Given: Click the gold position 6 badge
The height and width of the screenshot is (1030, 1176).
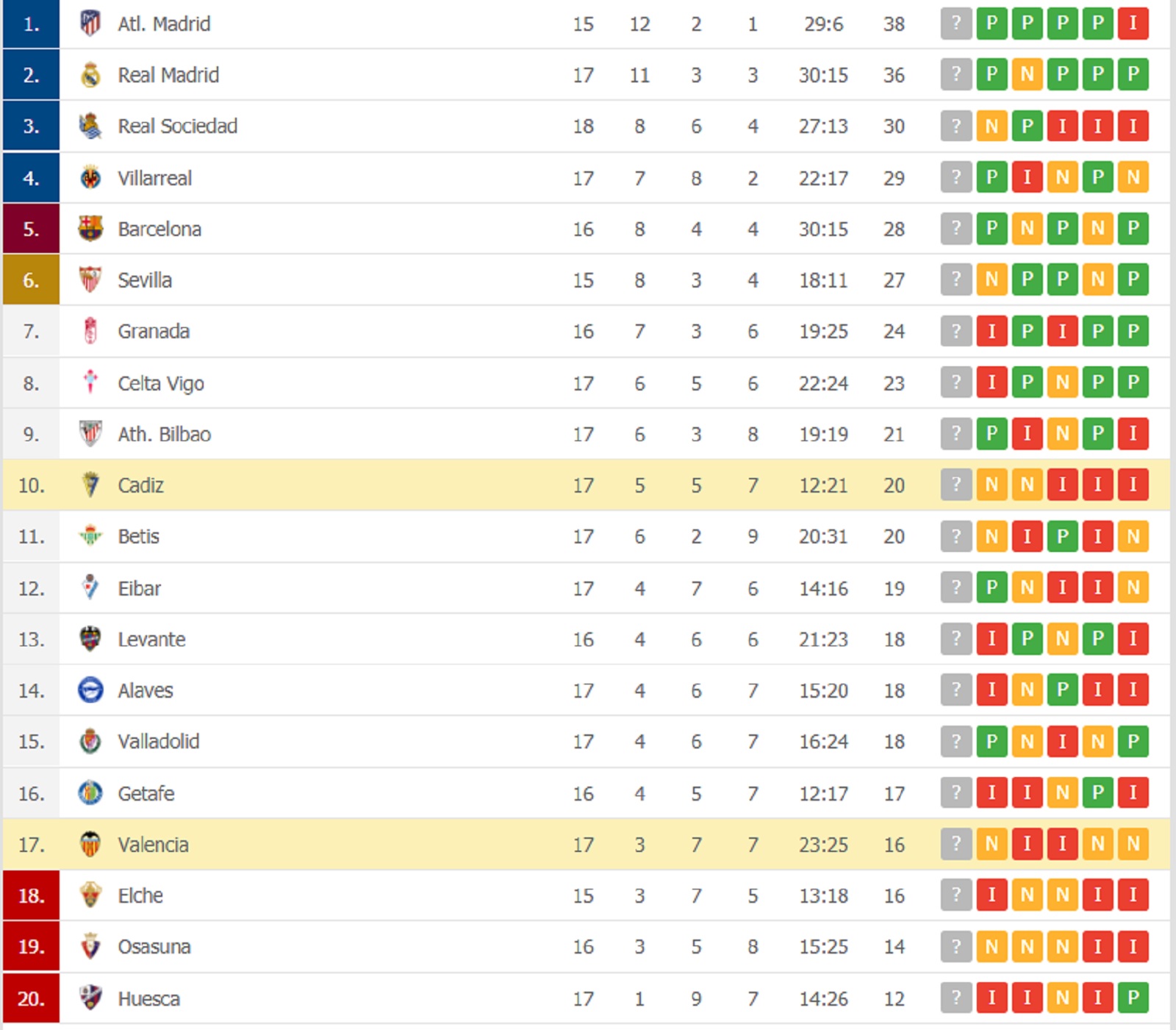Looking at the screenshot, I should pos(31,280).
